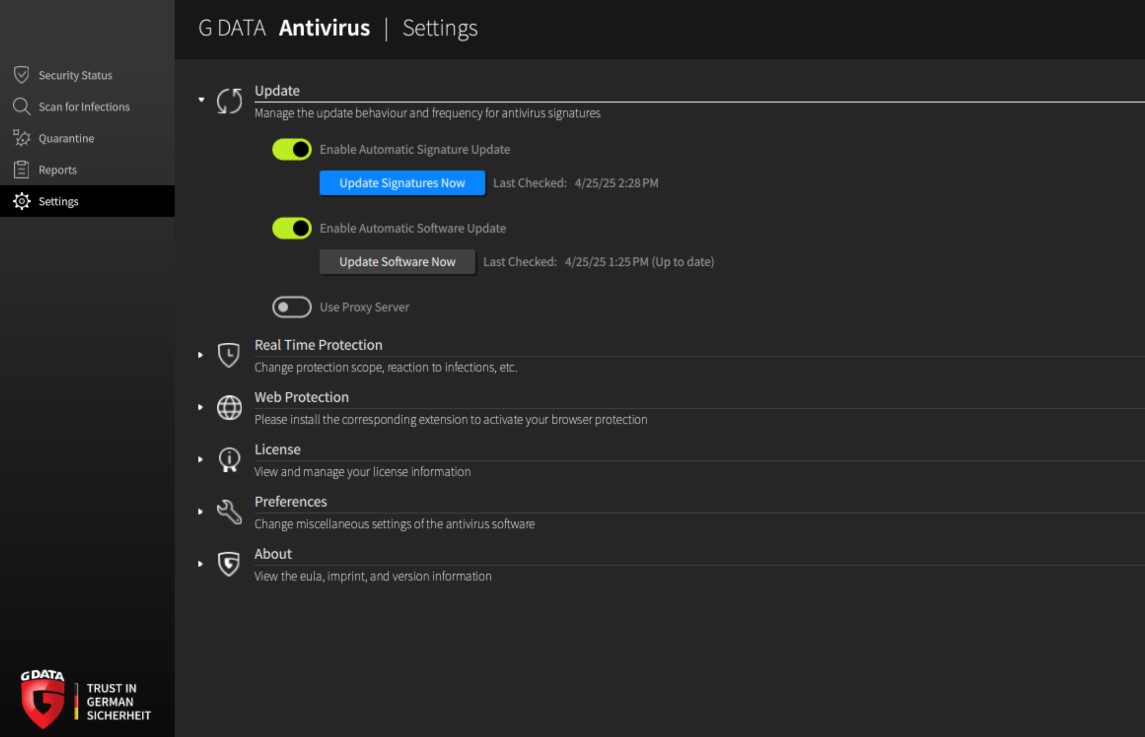Enable the Use Proxy Server toggle
1145x737 pixels.
[291, 307]
